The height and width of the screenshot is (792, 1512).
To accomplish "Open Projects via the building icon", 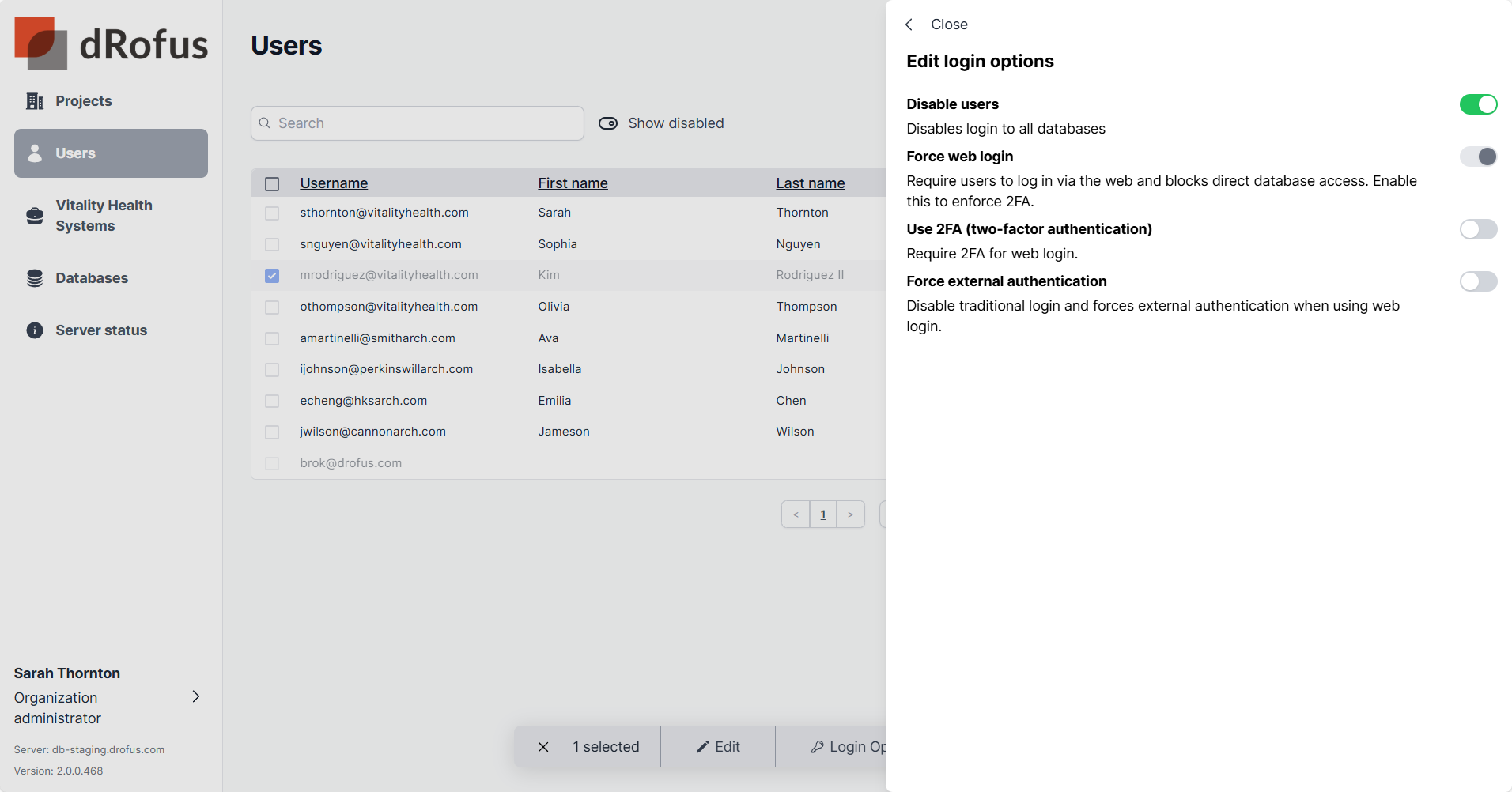I will click(35, 101).
